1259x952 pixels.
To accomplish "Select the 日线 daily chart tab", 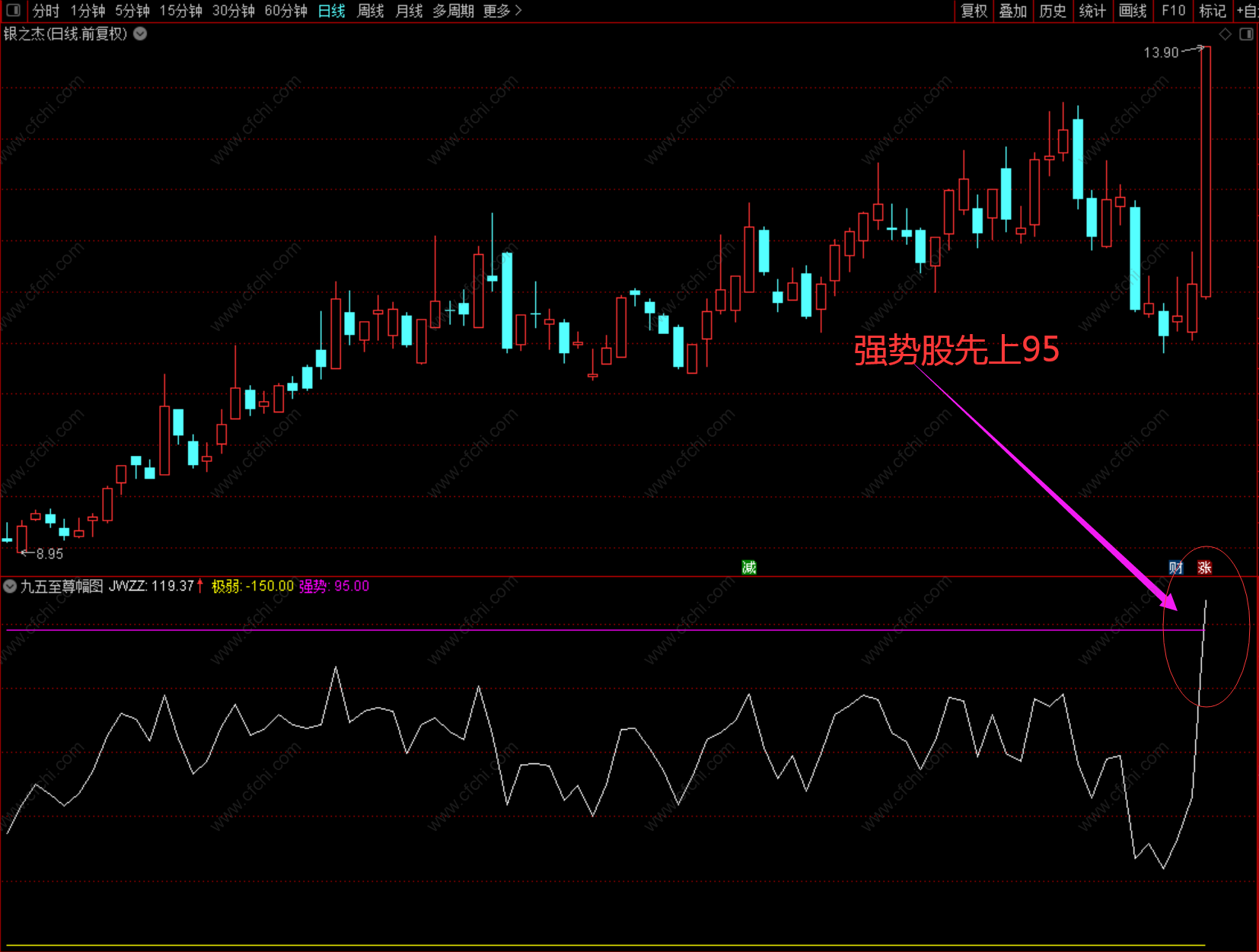I will [x=331, y=11].
